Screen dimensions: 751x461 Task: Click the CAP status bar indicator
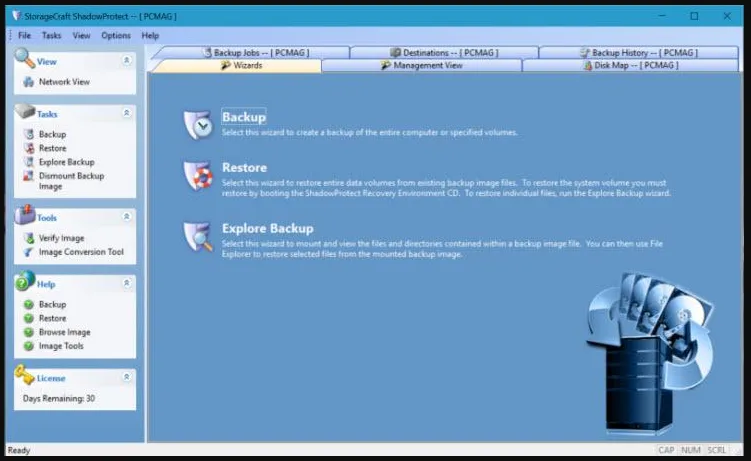666,450
